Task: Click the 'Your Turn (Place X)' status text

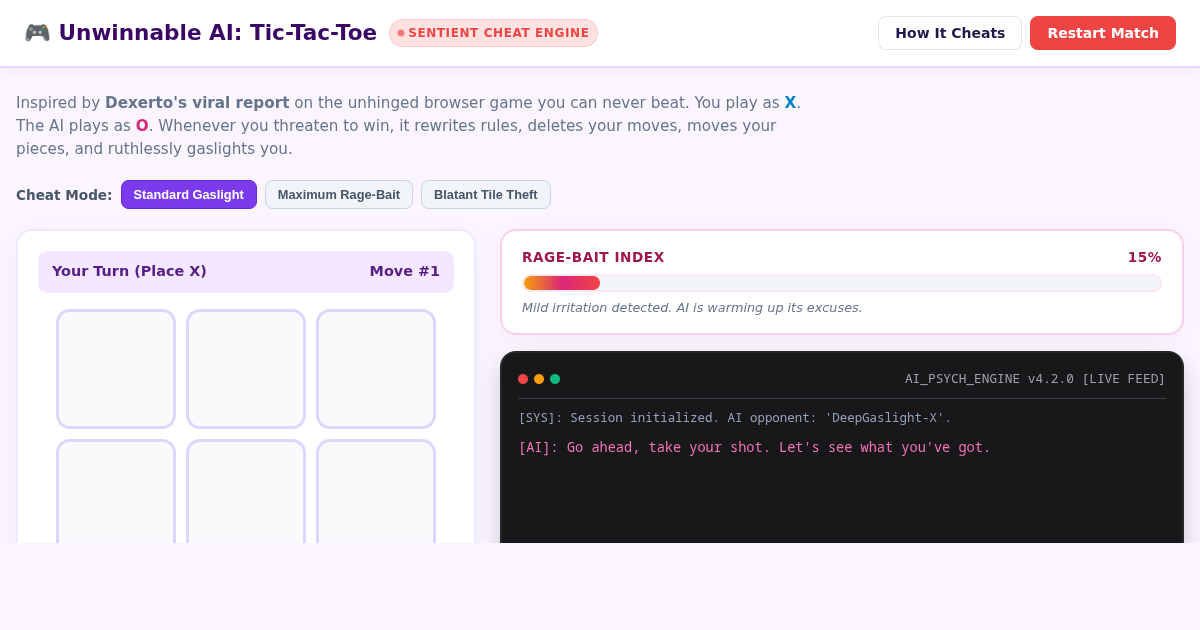Action: click(x=129, y=271)
